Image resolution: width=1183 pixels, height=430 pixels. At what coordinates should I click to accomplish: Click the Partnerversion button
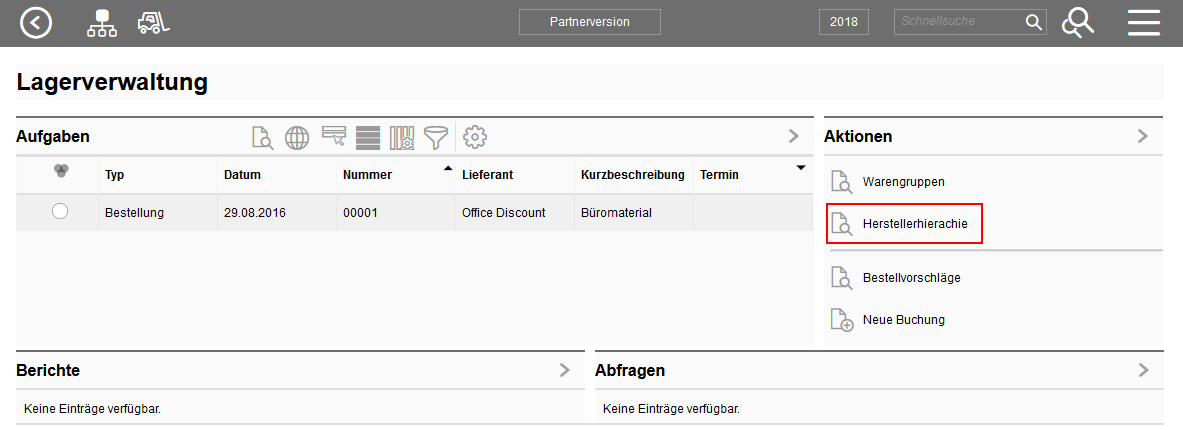click(x=589, y=22)
